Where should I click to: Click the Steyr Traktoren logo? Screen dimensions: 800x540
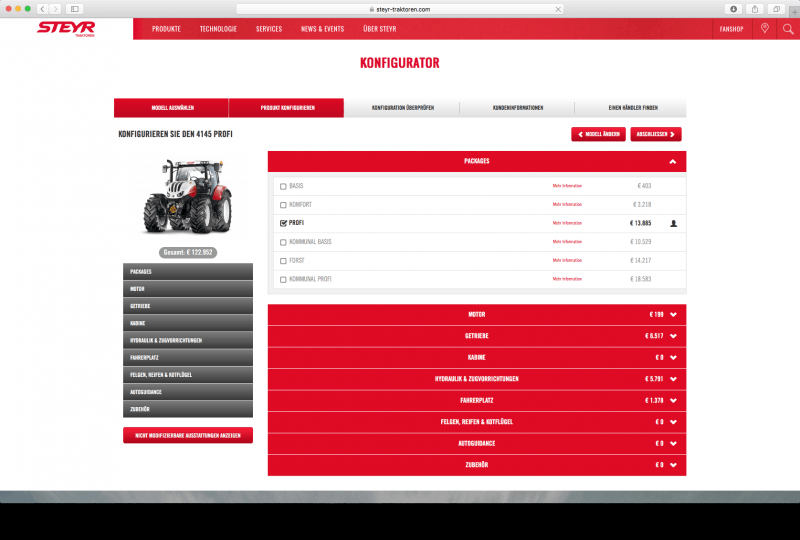click(x=66, y=29)
